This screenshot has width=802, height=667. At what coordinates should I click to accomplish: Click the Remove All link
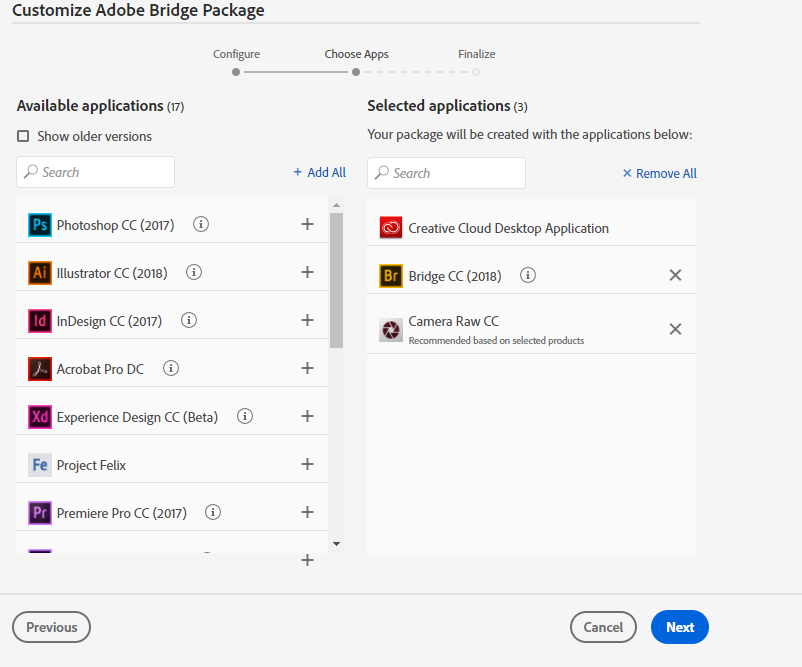point(659,173)
